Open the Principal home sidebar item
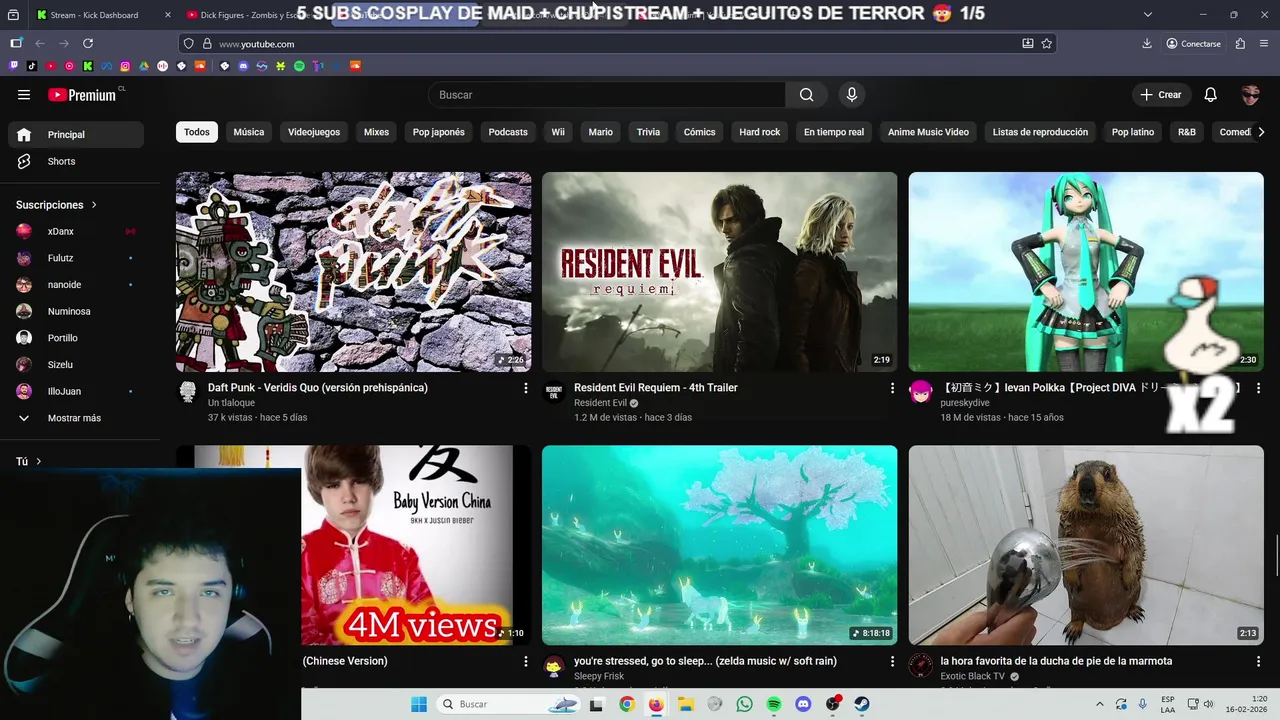Screen dimensions: 1280x720 pos(76,135)
